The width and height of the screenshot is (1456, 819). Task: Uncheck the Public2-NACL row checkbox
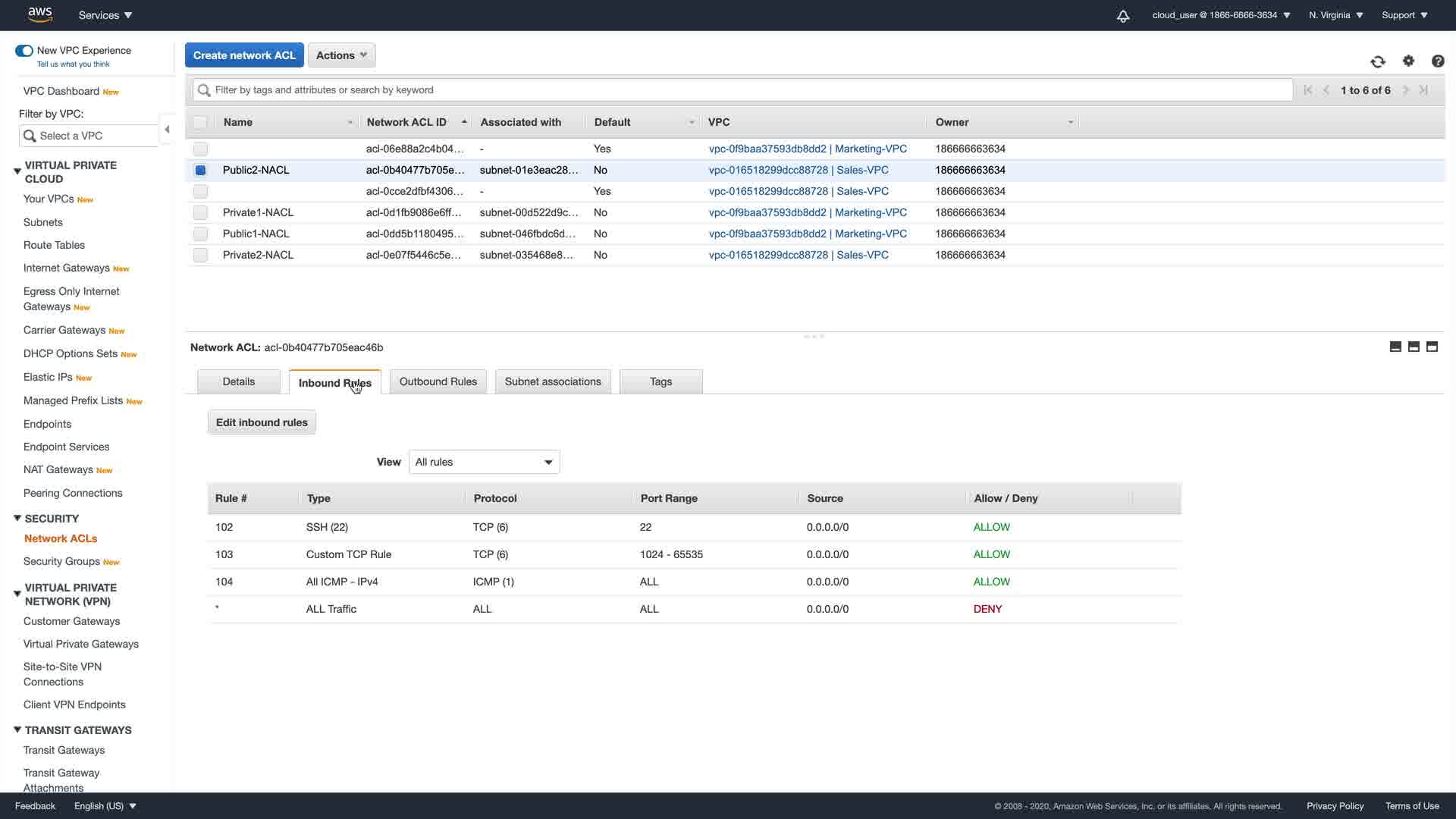[x=200, y=171]
